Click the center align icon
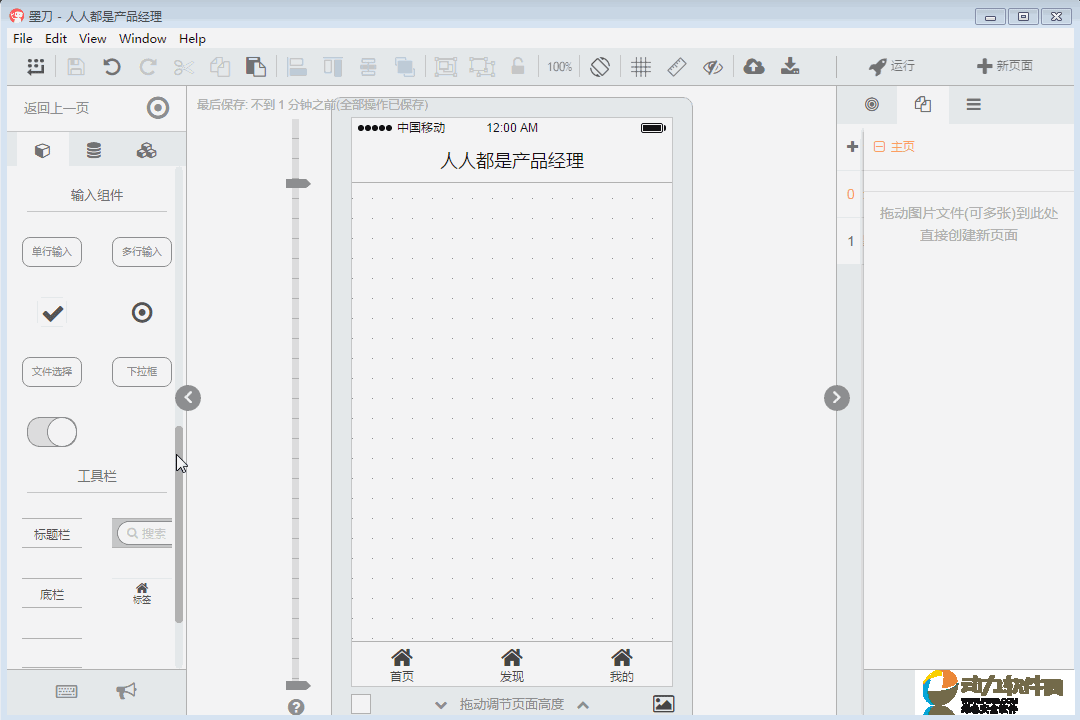This screenshot has width=1080, height=720. (368, 67)
